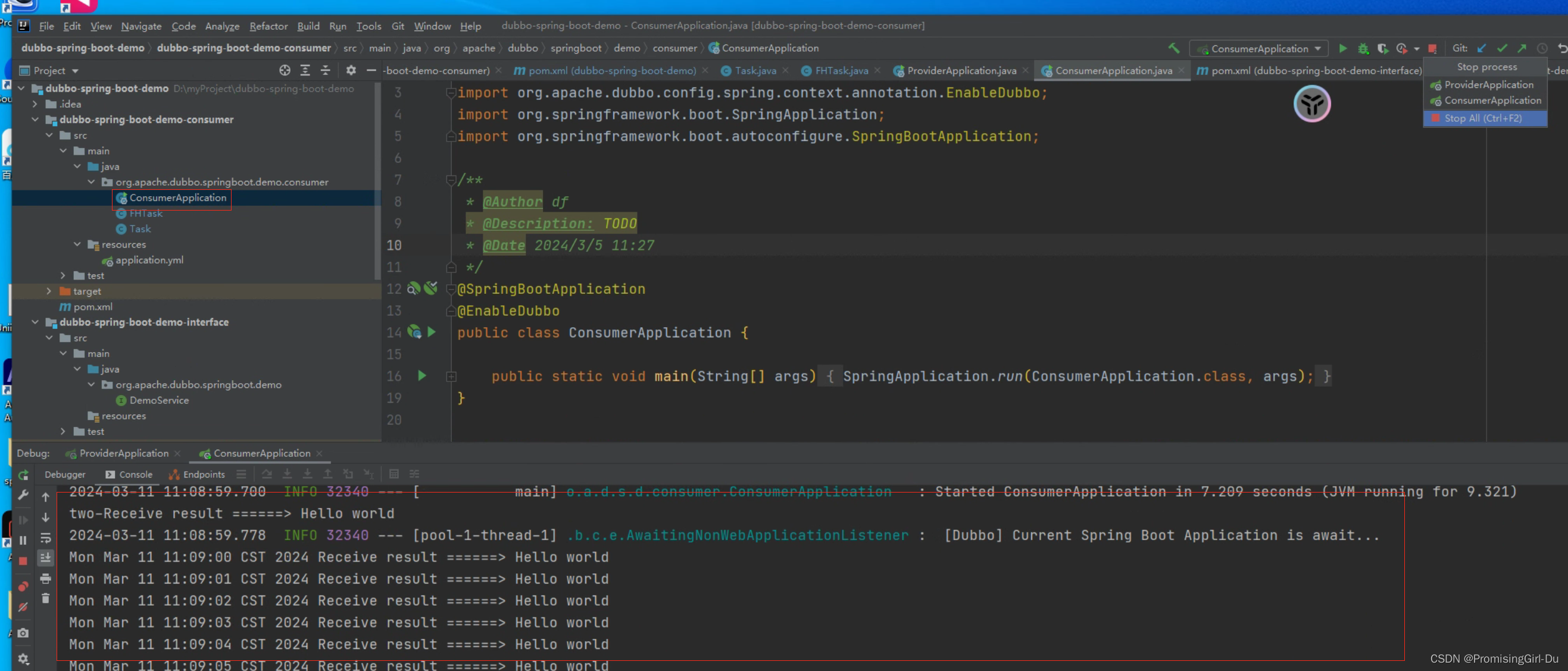
Task: Click the Build project hammer icon
Action: click(x=1173, y=48)
